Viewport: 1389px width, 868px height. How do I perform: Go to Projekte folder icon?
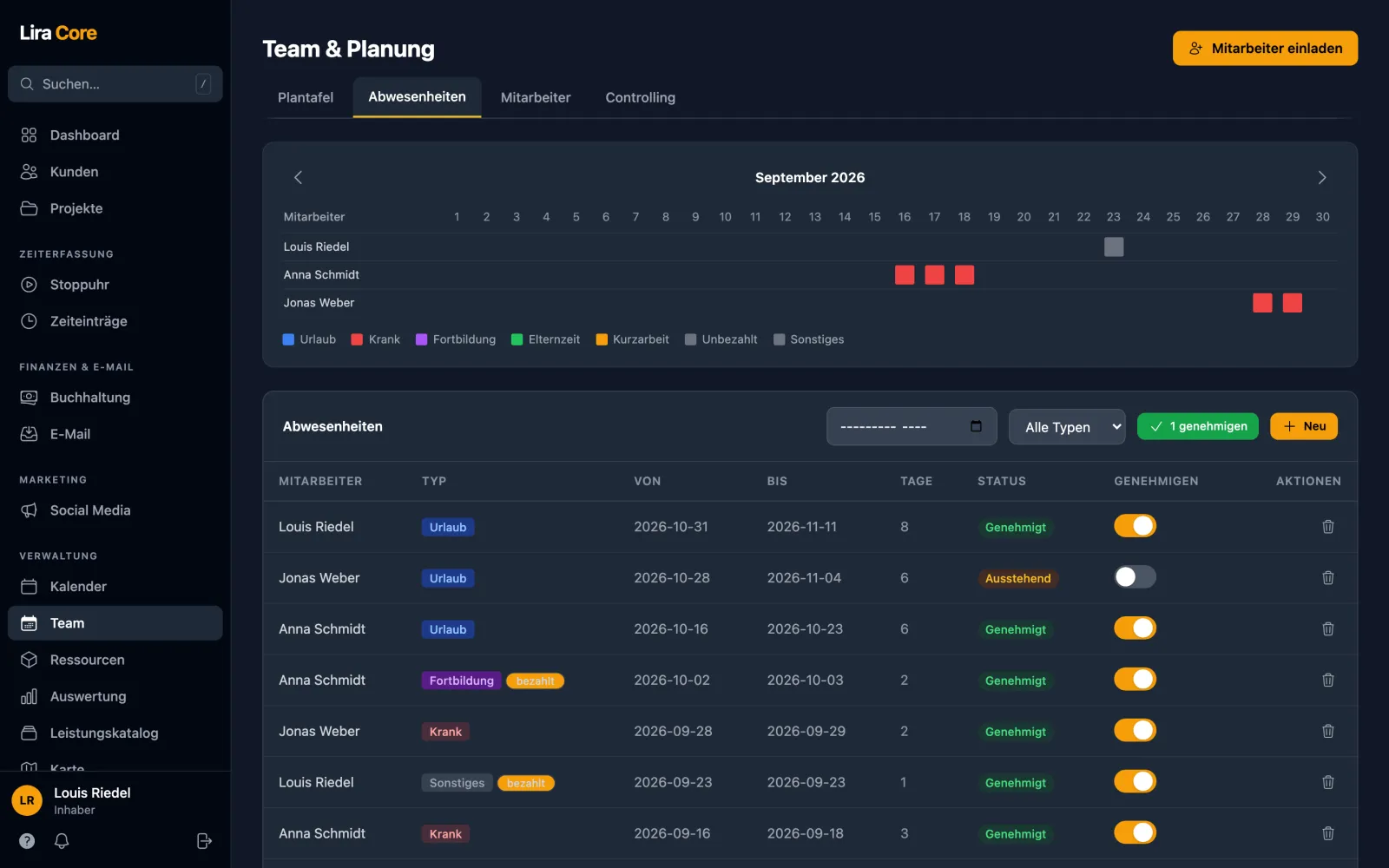pyautogui.click(x=29, y=208)
